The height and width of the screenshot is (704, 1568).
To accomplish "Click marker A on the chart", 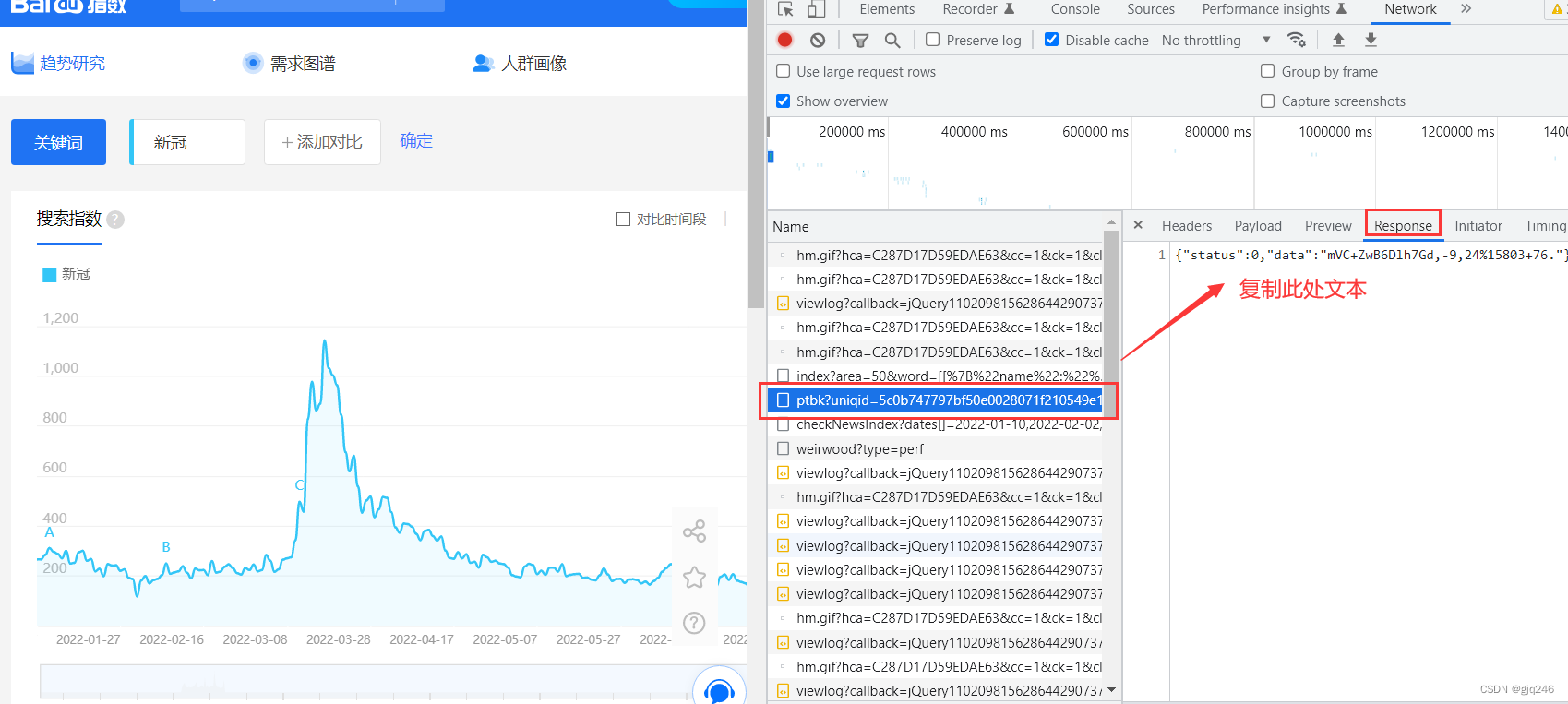I will click(50, 532).
